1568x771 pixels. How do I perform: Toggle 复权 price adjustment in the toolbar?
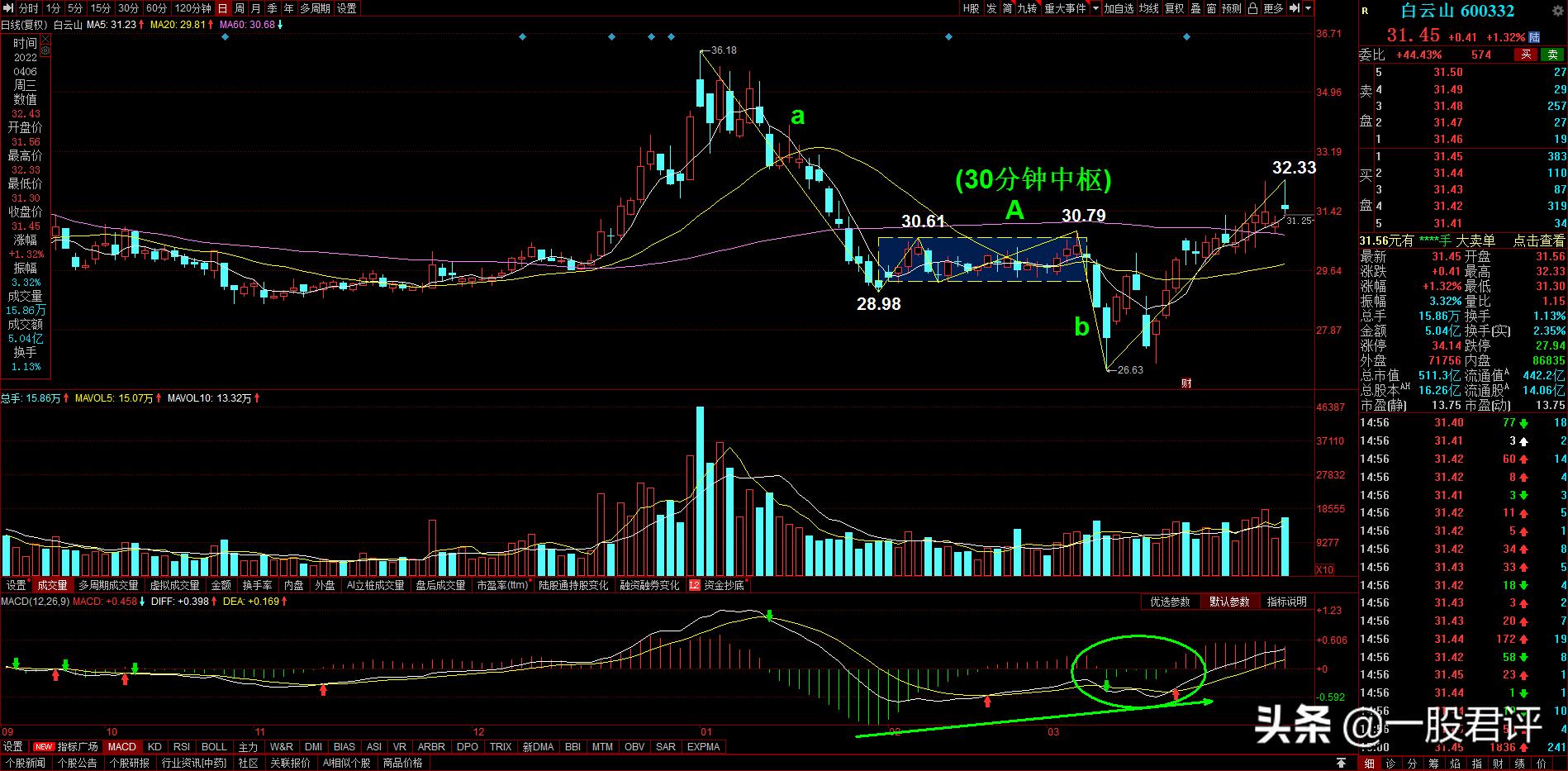pyautogui.click(x=1175, y=8)
